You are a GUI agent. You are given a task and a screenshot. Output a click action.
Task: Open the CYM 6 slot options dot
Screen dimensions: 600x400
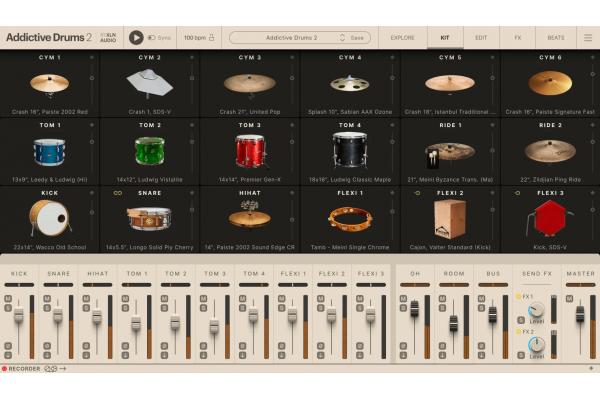(592, 57)
